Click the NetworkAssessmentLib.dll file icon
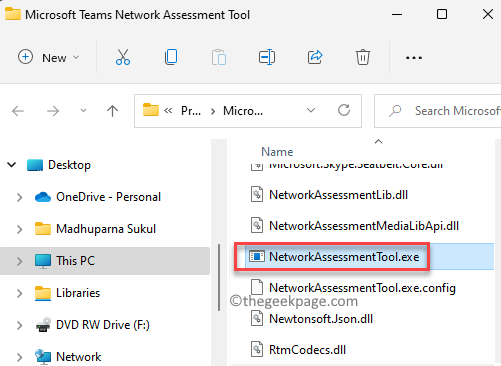The width and height of the screenshot is (501, 366). pyautogui.click(x=257, y=194)
